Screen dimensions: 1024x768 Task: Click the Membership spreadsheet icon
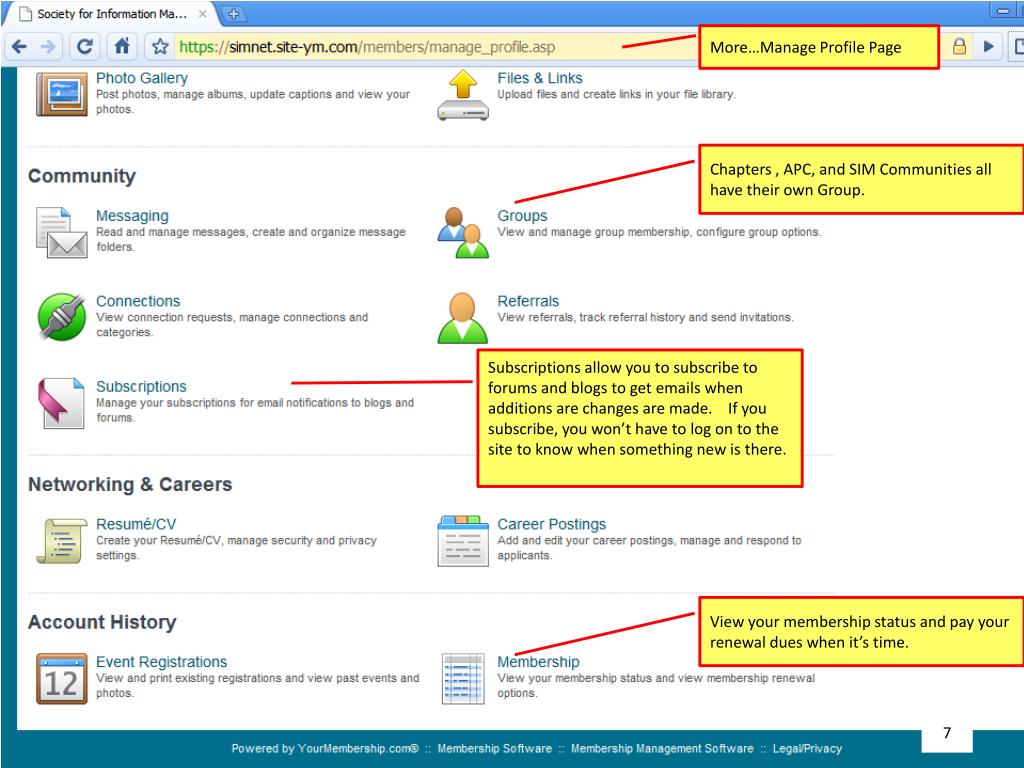click(x=463, y=679)
